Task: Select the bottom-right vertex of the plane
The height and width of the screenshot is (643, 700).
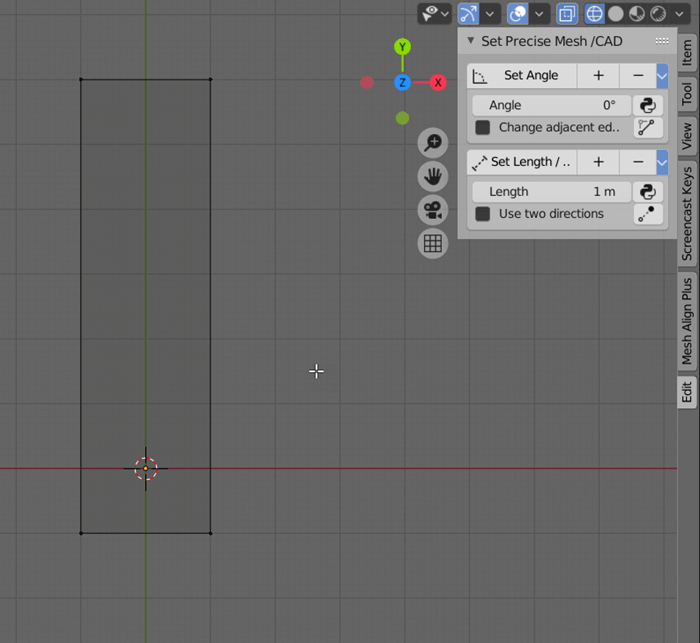Action: [x=210, y=533]
